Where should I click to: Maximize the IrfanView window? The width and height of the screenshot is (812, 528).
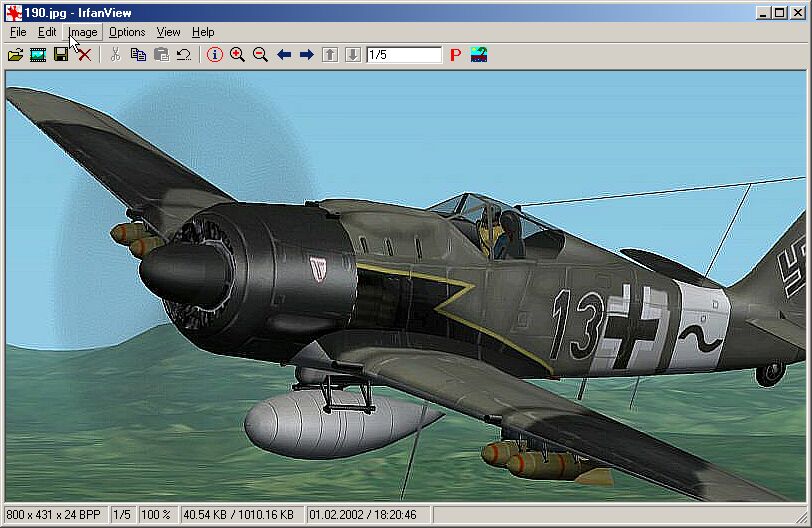[779, 12]
